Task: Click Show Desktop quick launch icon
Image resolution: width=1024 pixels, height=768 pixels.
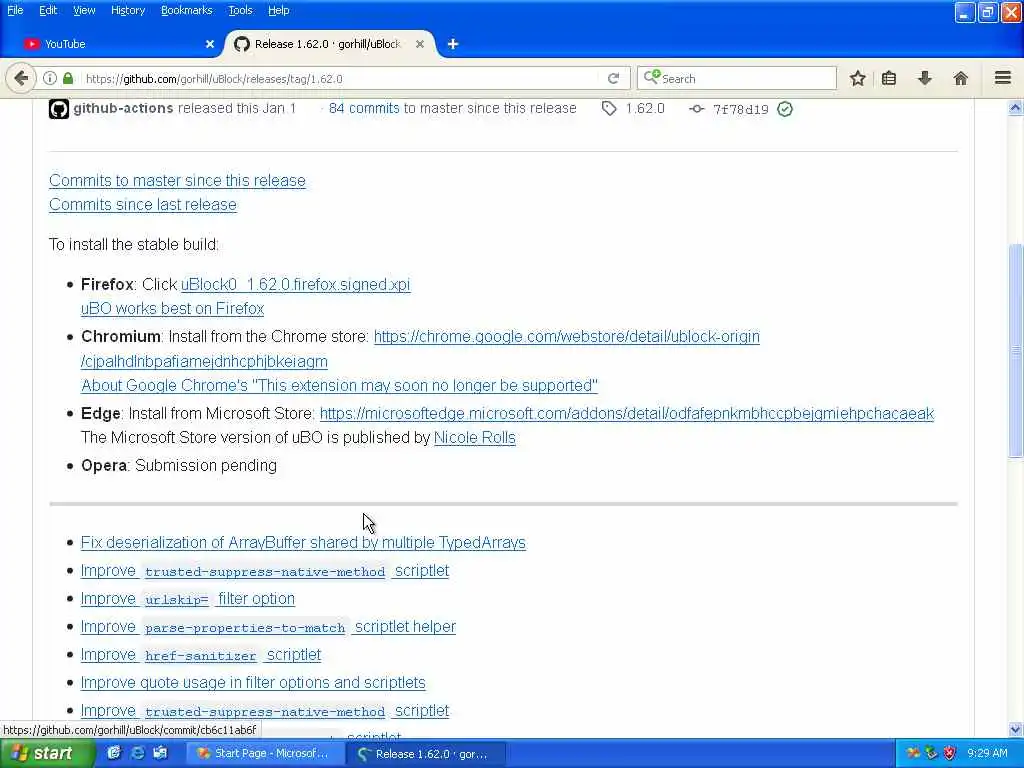Action: pos(160,753)
